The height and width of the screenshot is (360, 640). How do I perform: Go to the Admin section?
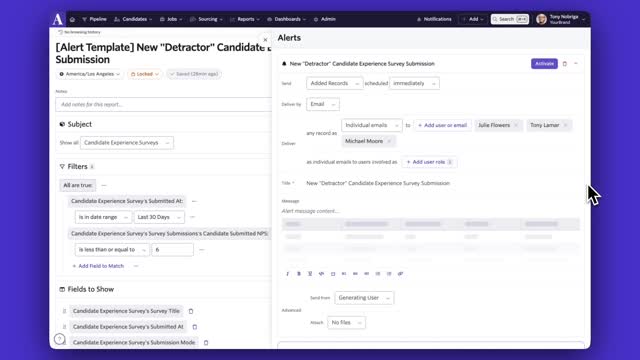(x=324, y=19)
